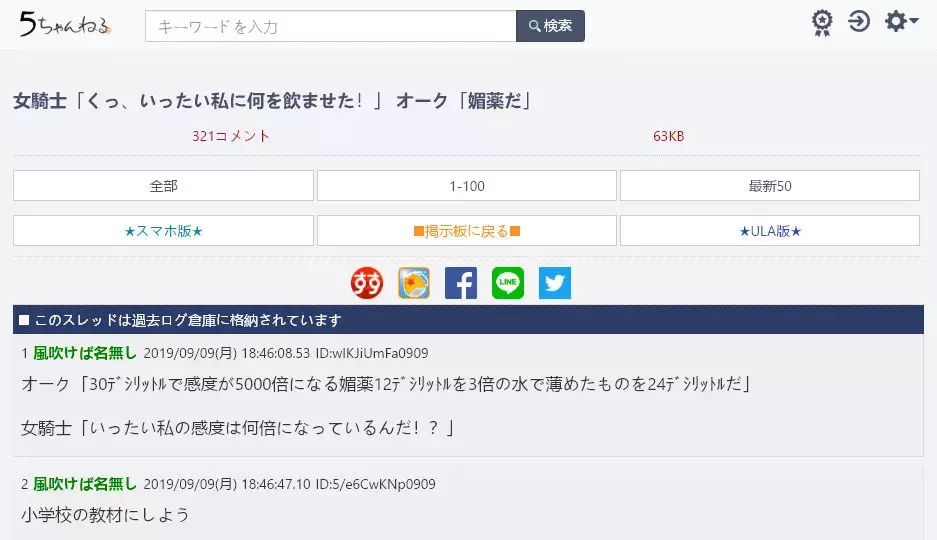Share thread on Facebook
Viewport: 937px width, 540px height.
(461, 283)
